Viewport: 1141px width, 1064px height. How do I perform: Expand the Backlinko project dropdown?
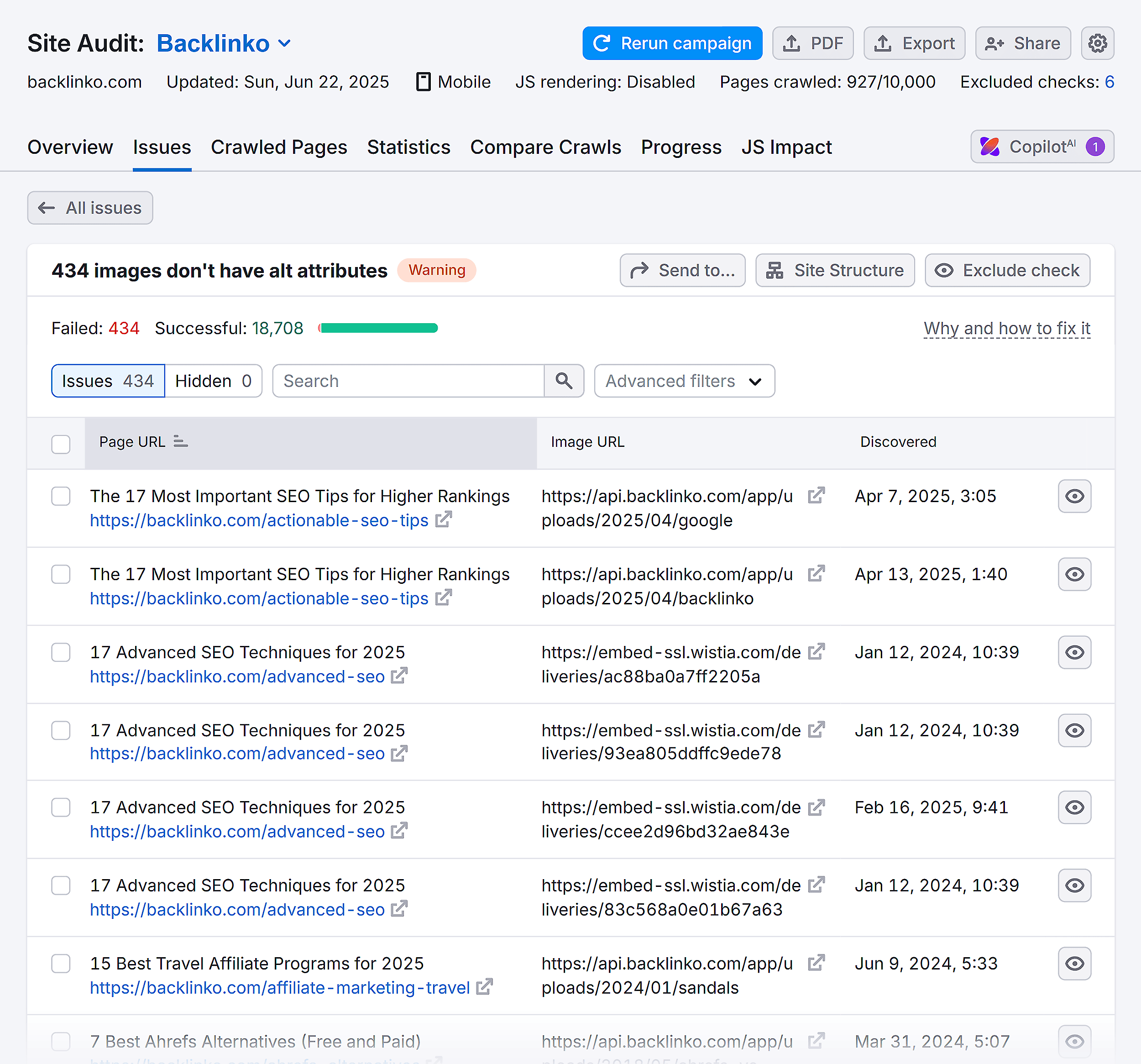[x=225, y=44]
